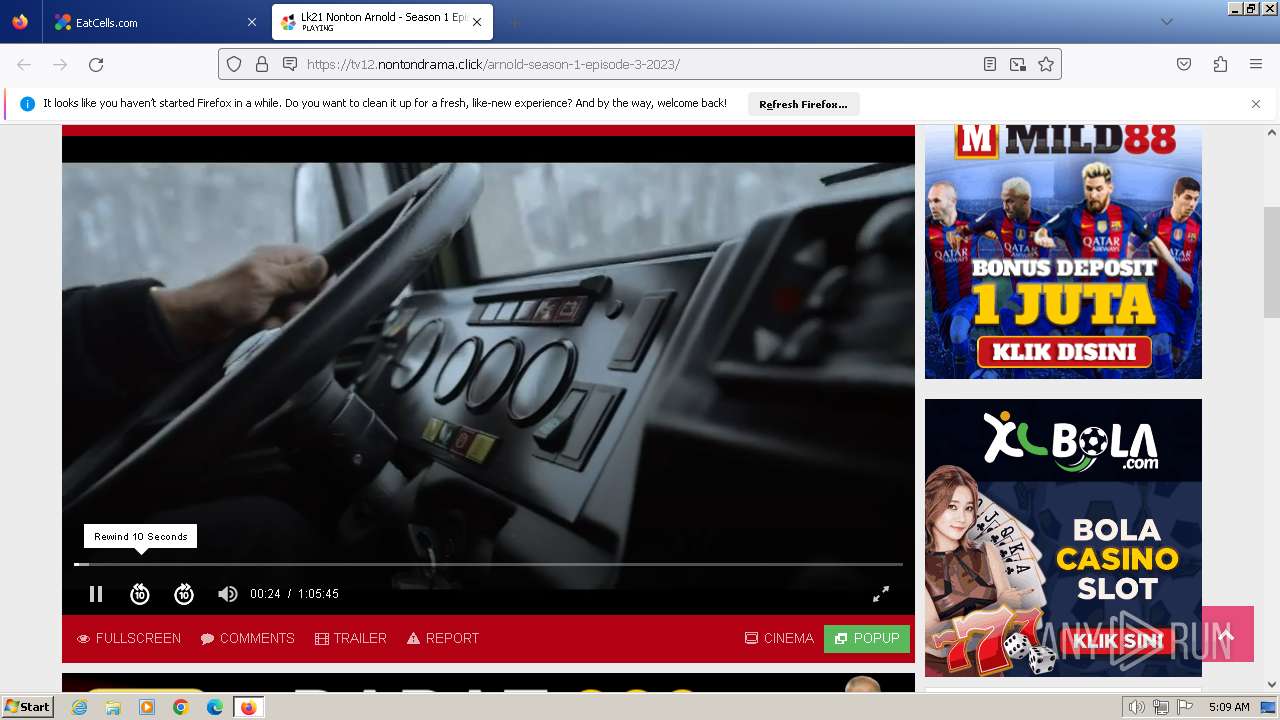Screen dimensions: 1280x720
Task: Launch Google Chrome from taskbar
Action: tap(181, 707)
